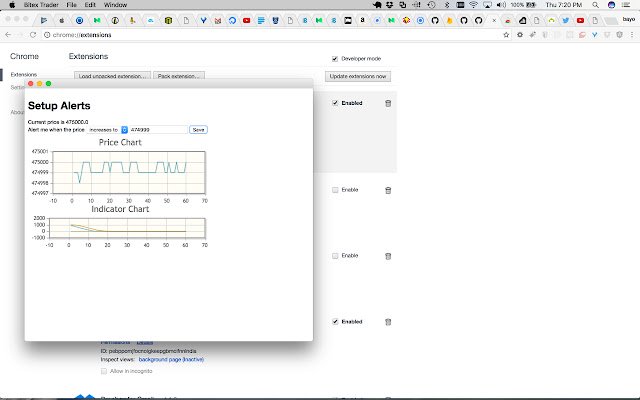Click the clock showing Thu 7:20 PM
640x400 pixels.
coord(564,5)
